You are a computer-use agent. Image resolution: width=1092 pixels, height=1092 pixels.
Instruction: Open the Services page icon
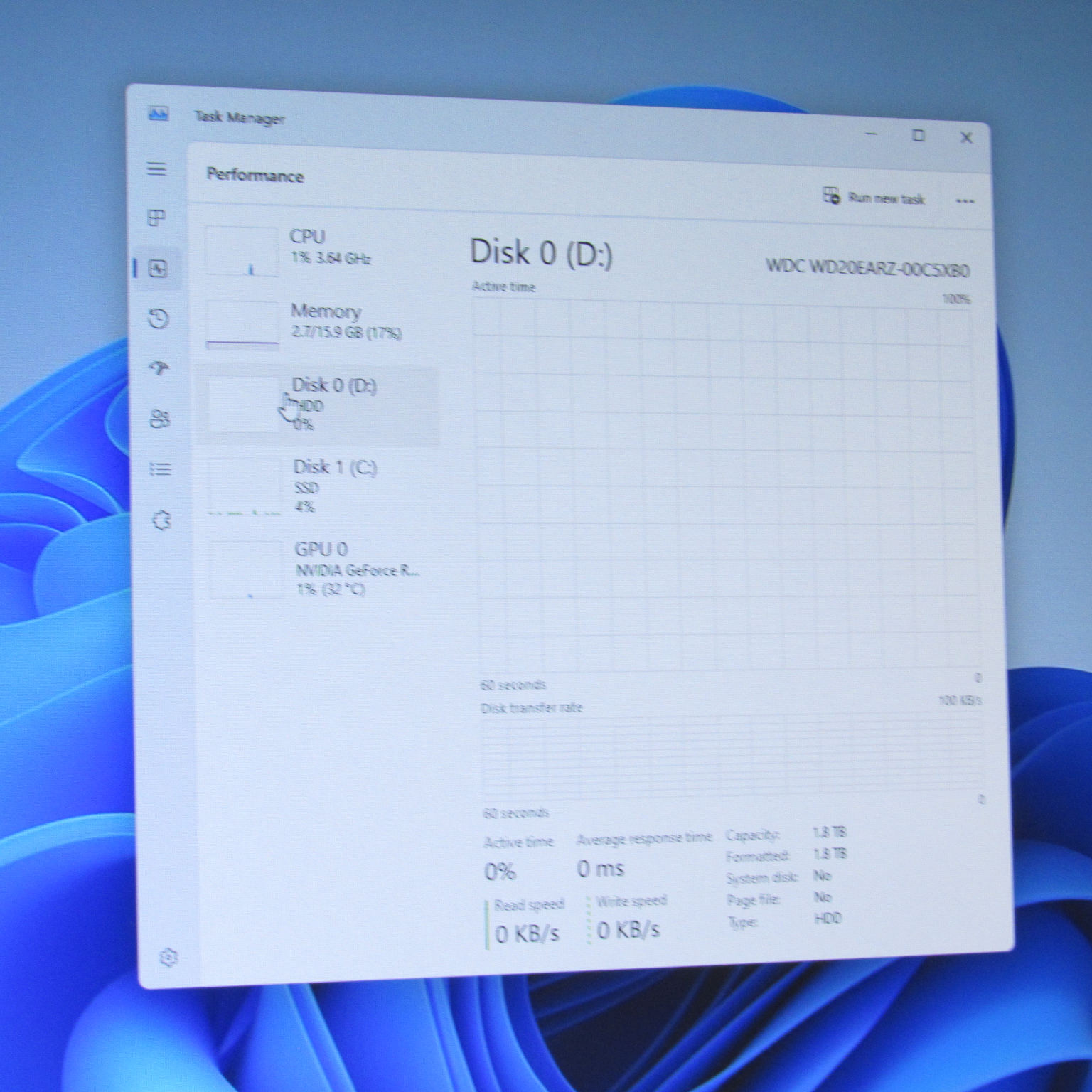click(162, 520)
